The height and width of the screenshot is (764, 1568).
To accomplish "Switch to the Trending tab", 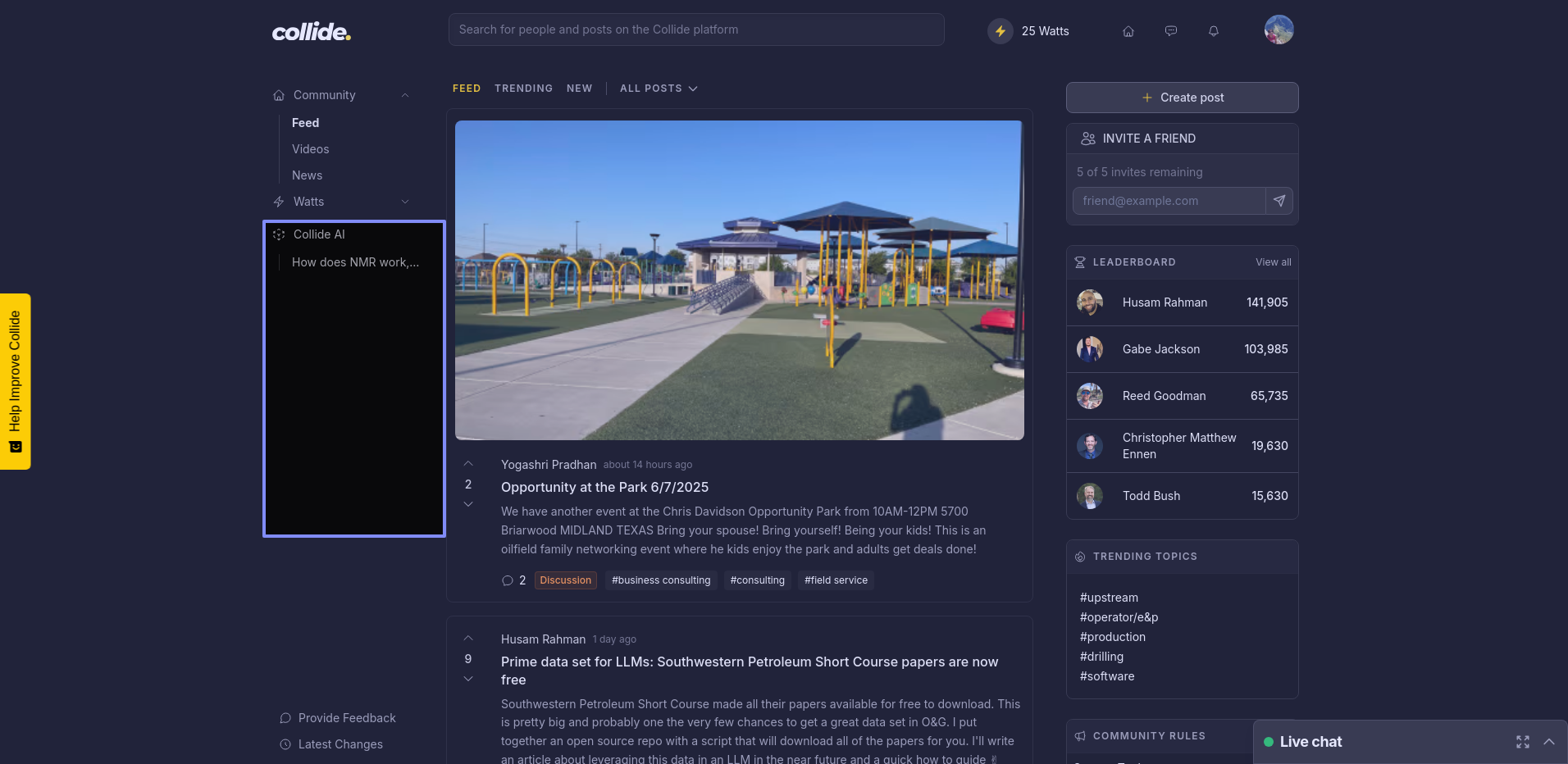I will [523, 89].
